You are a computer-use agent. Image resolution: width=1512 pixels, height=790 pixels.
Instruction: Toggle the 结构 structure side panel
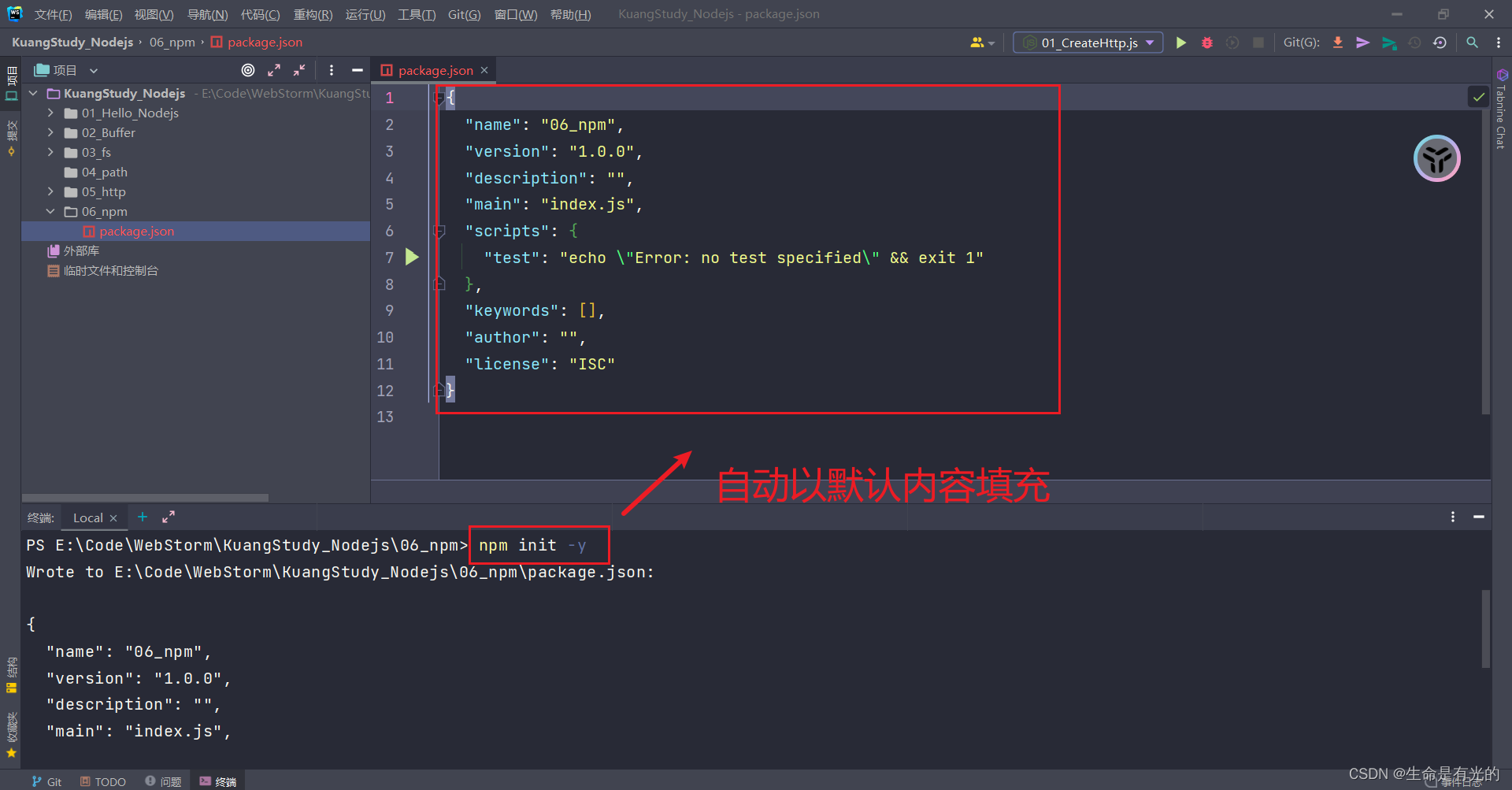point(11,675)
